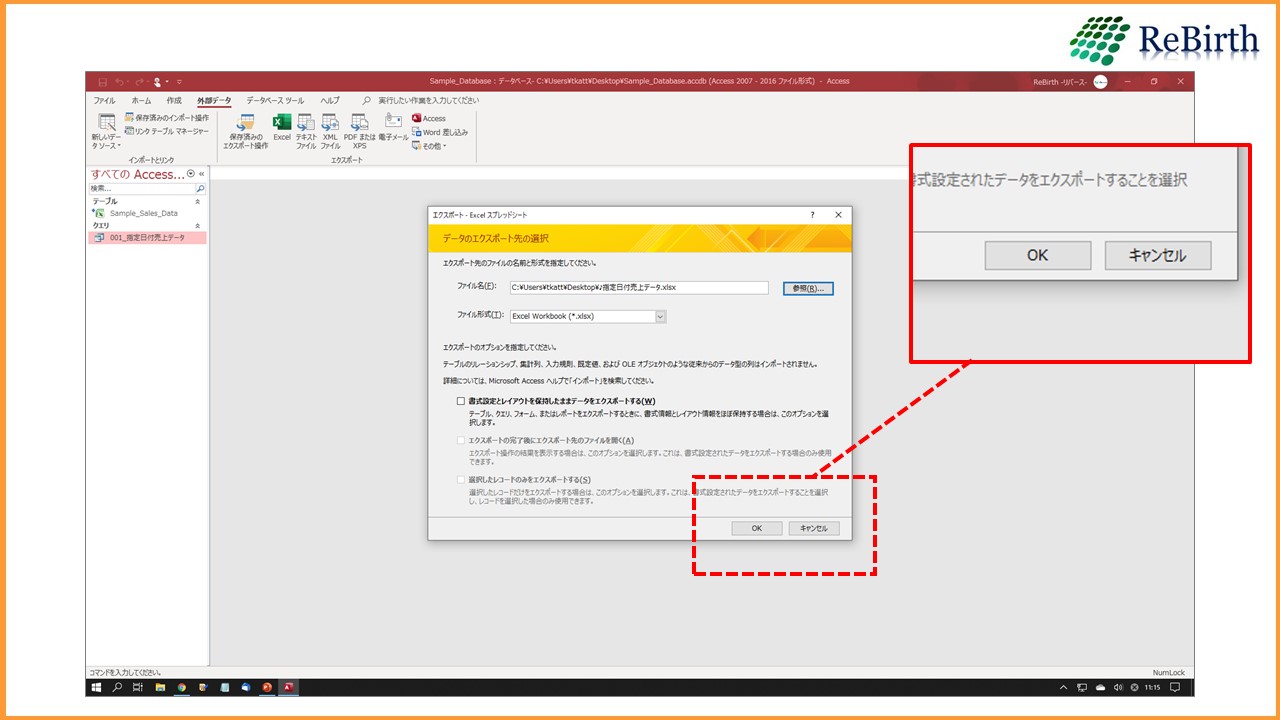
Task: Click the Access icon on the taskbar
Action: pos(288,688)
